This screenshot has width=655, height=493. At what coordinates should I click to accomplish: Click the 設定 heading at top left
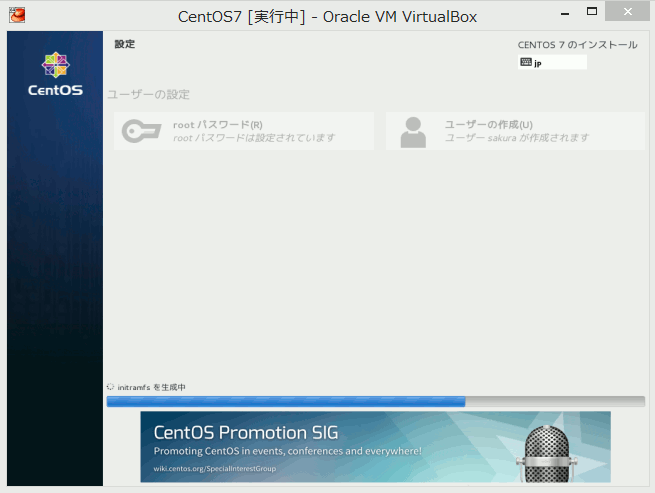(x=124, y=44)
